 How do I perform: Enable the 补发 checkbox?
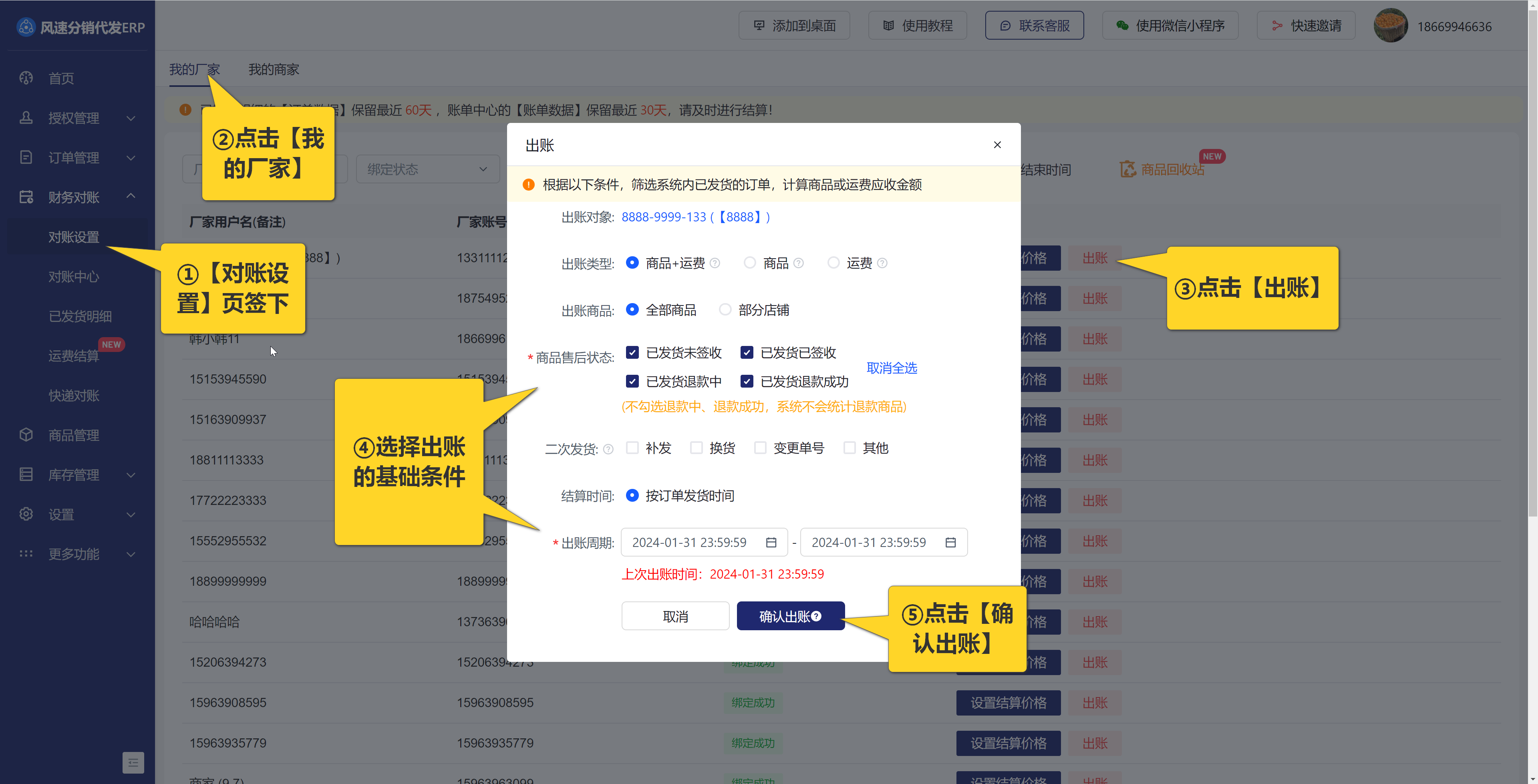(x=632, y=448)
